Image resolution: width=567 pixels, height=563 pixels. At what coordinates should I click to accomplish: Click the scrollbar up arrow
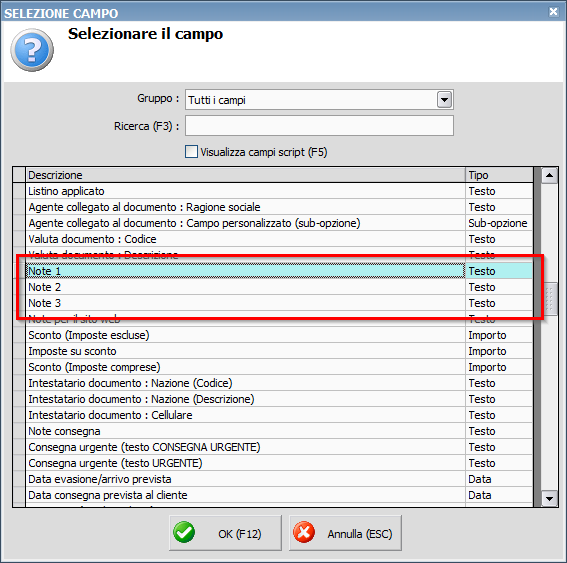pyautogui.click(x=549, y=175)
